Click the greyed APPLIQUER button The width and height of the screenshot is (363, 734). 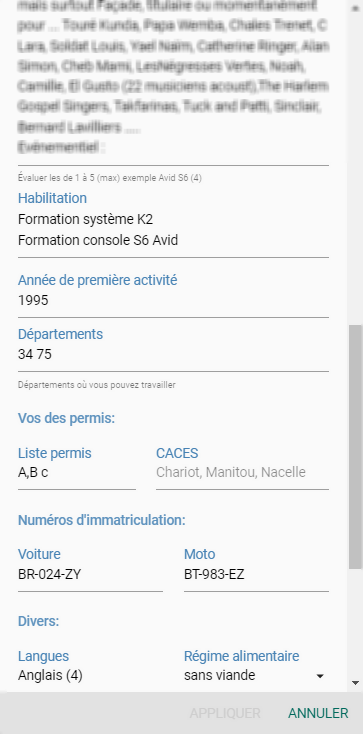(x=225, y=713)
